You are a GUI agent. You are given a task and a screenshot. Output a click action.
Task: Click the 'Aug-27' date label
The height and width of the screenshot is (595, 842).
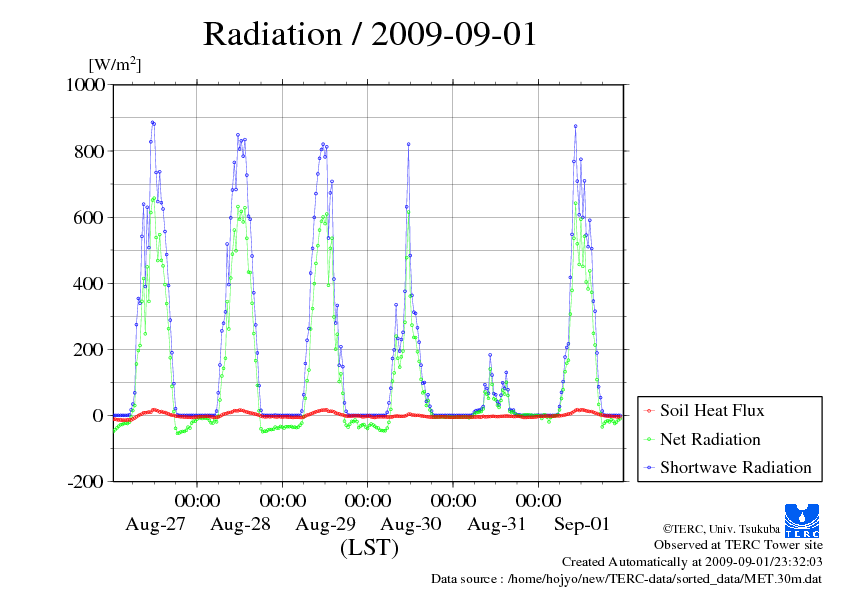156,524
